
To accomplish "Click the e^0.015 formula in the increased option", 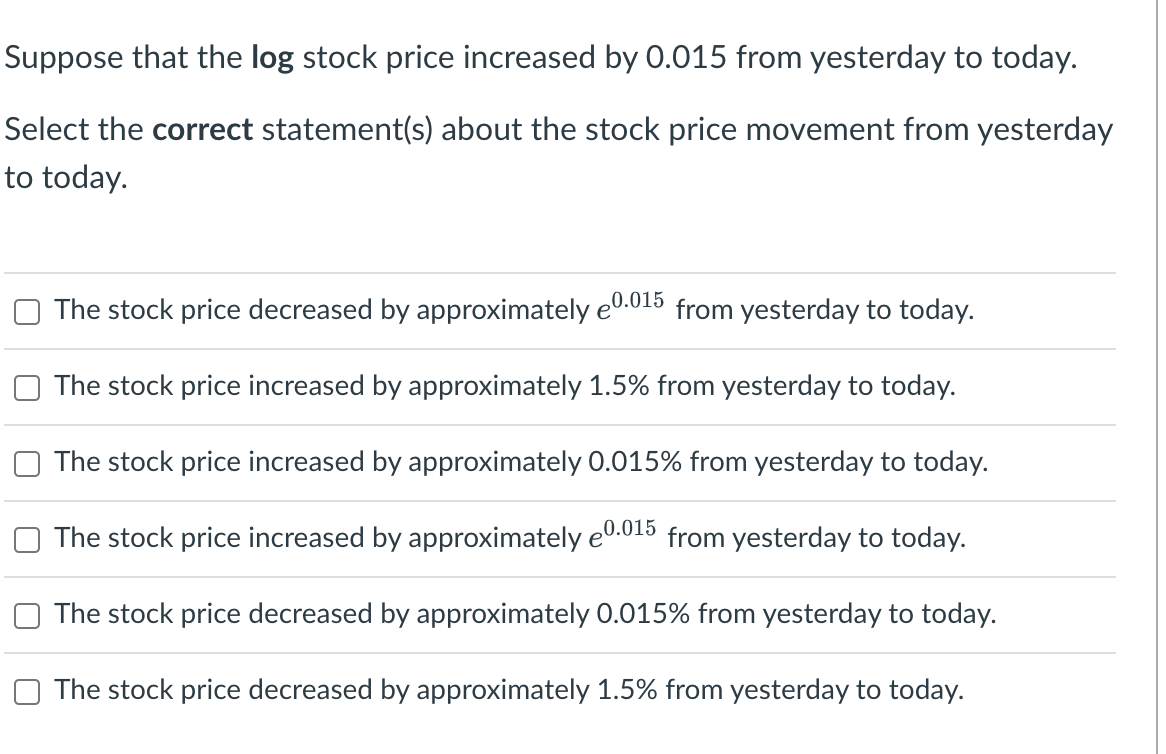I will point(622,534).
